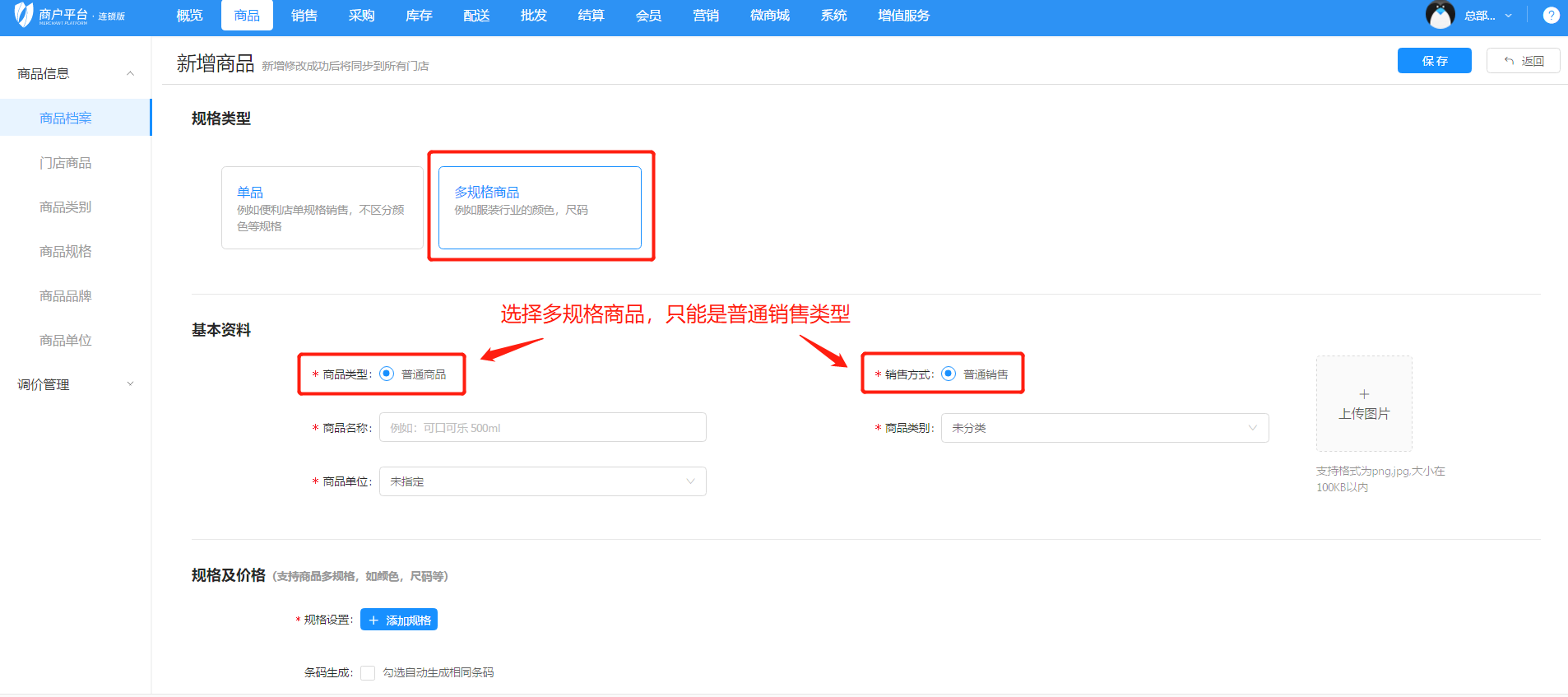Click the 商品名称 input field

click(x=542, y=428)
